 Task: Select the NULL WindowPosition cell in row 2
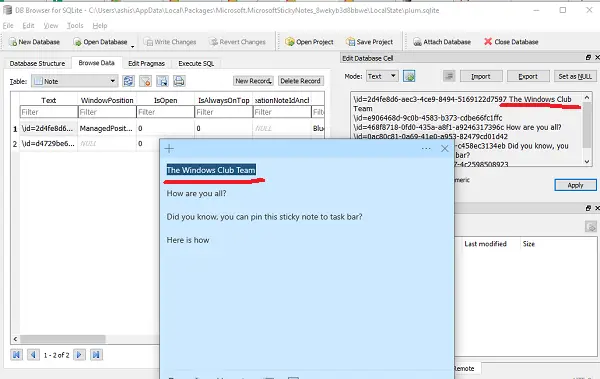click(107, 144)
